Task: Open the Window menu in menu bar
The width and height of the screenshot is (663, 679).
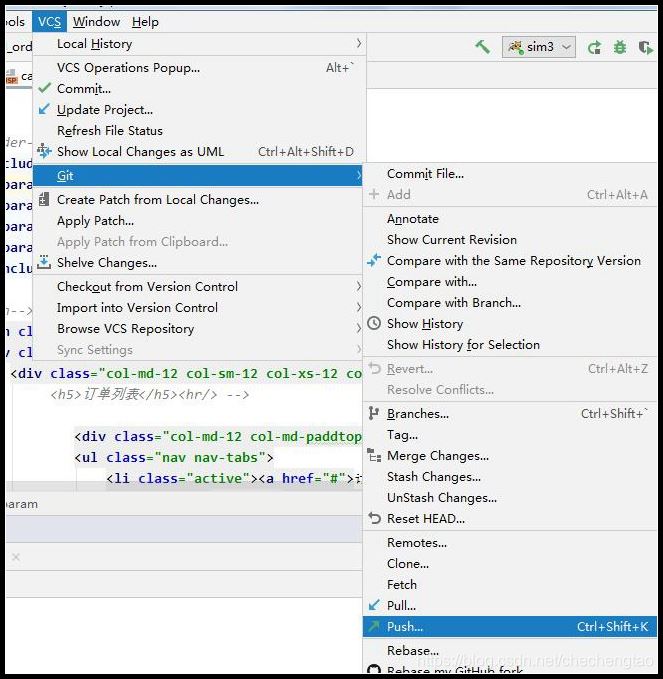Action: [x=96, y=21]
